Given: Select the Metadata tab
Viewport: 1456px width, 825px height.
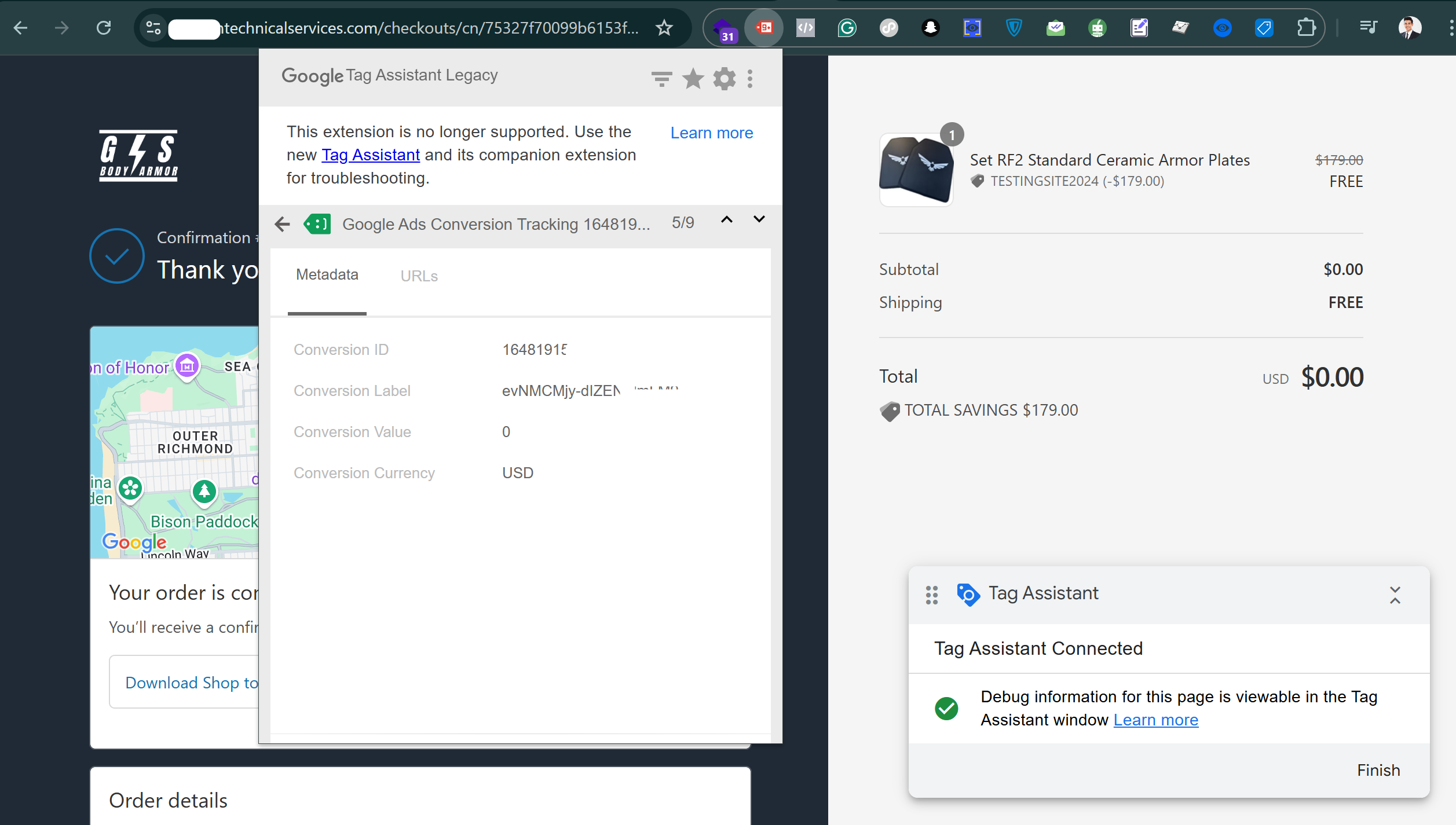Looking at the screenshot, I should point(327,275).
